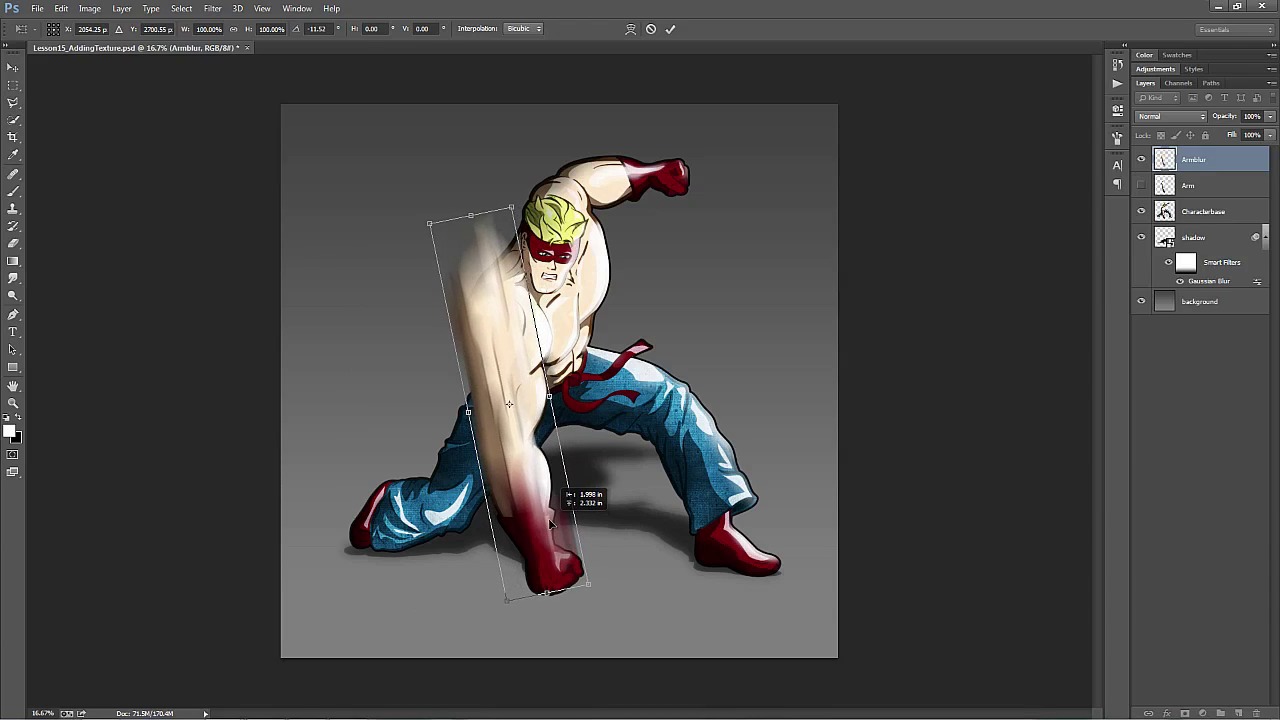Show the hidden Arm layer
Screen dimensions: 1280x720
coord(1141,186)
